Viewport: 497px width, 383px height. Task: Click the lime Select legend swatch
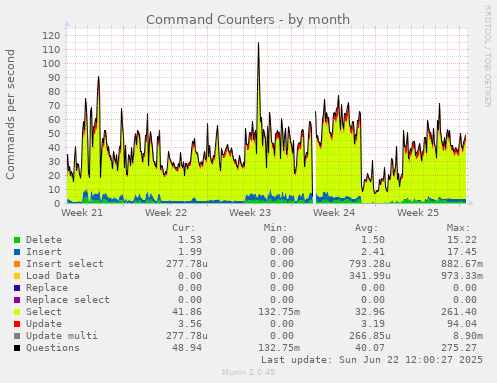[17, 312]
